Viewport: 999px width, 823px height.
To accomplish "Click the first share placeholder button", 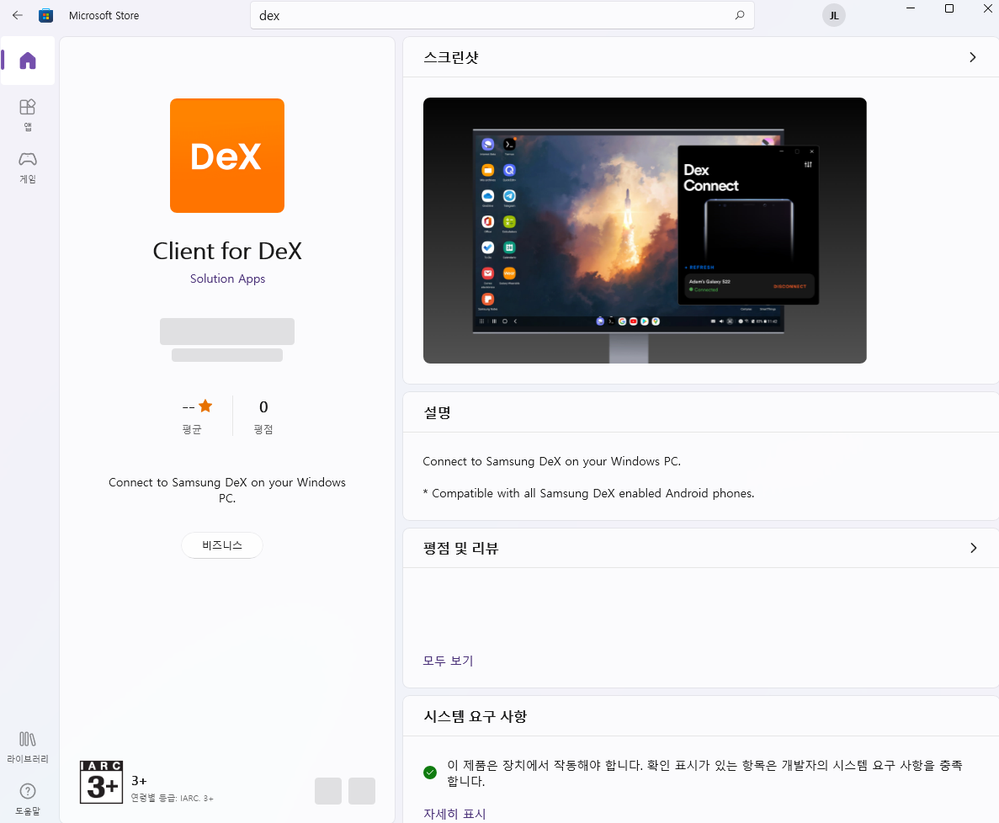I will [x=328, y=791].
